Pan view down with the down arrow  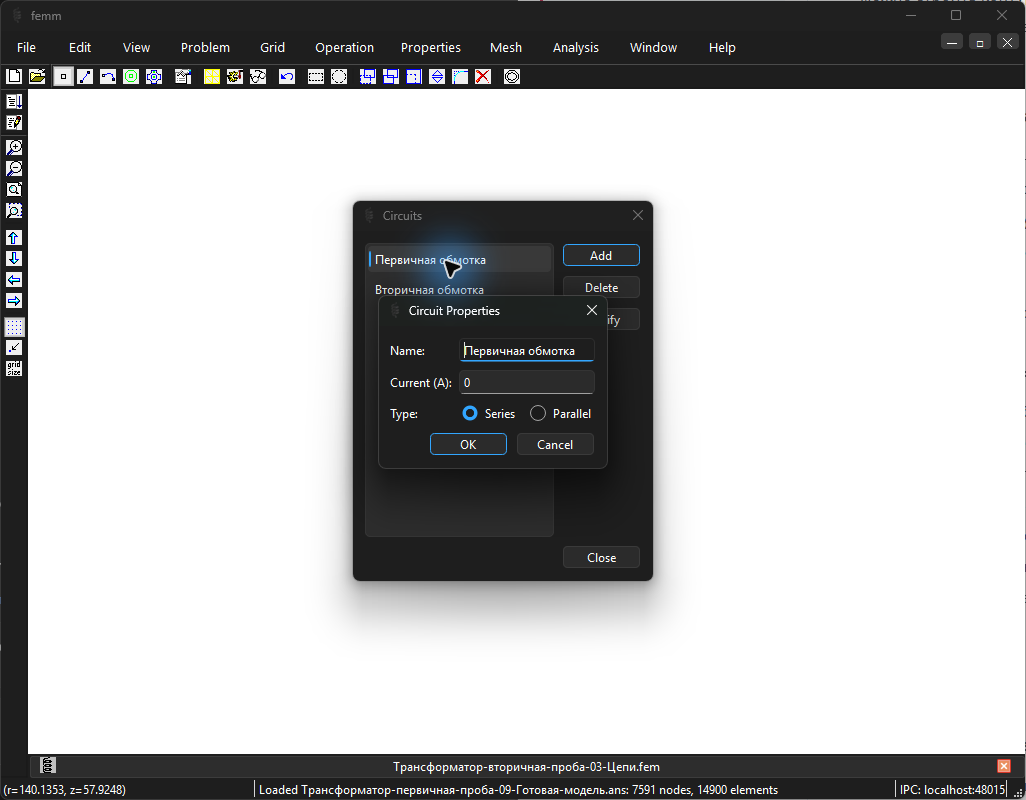[14, 258]
